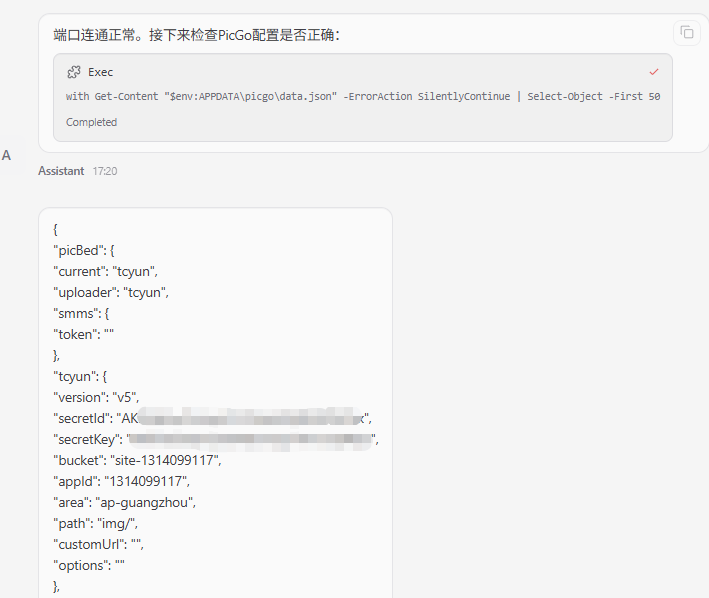Click the Completed status text
709x598 pixels.
91,122
